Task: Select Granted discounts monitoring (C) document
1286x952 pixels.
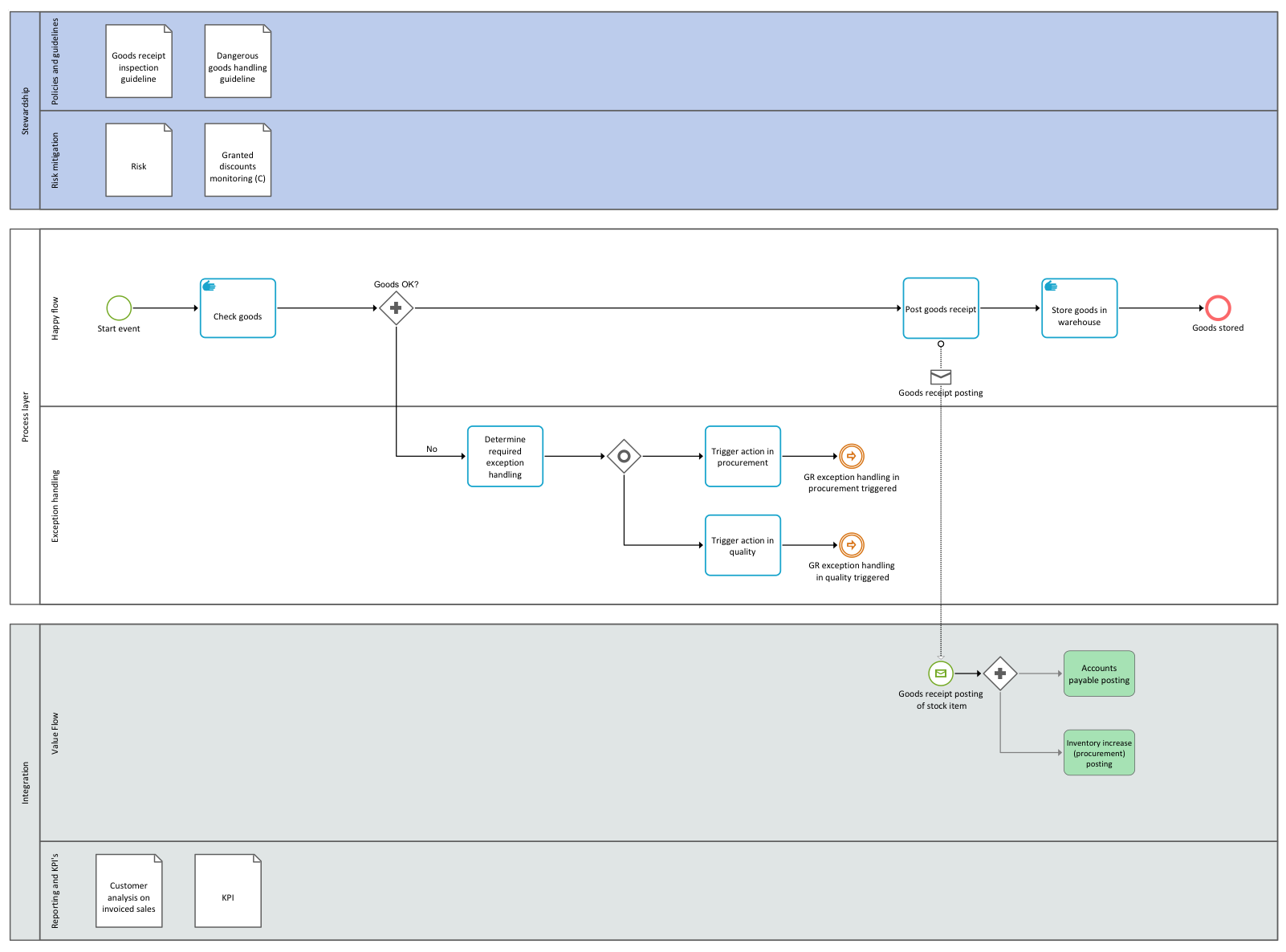Action: click(238, 160)
